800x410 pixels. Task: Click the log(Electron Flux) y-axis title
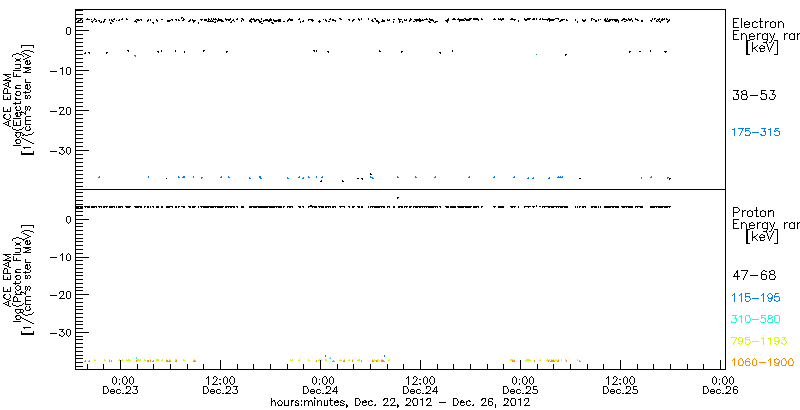[x=18, y=99]
